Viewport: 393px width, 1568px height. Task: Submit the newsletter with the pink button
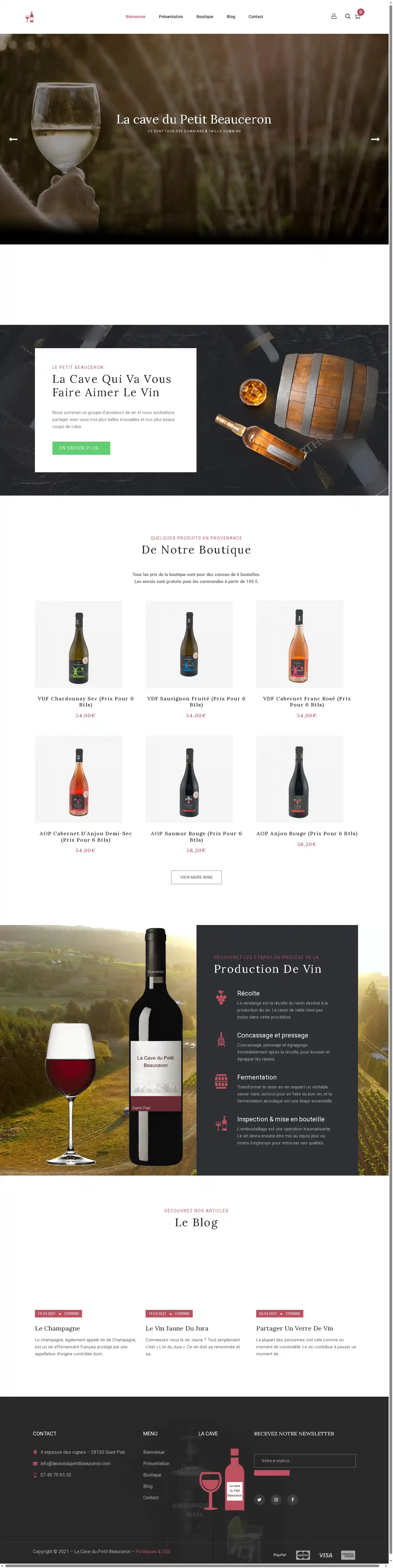click(x=272, y=1473)
